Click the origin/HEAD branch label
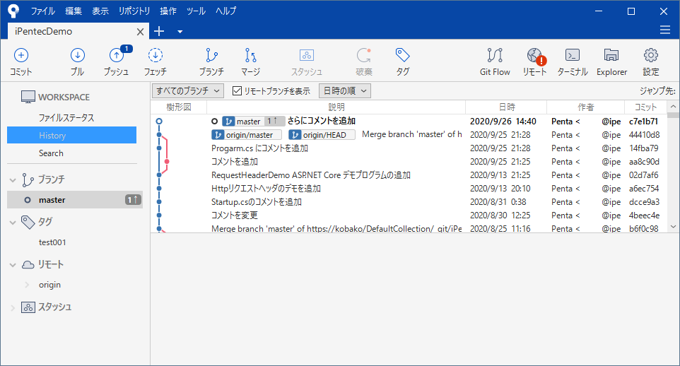 pyautogui.click(x=322, y=135)
